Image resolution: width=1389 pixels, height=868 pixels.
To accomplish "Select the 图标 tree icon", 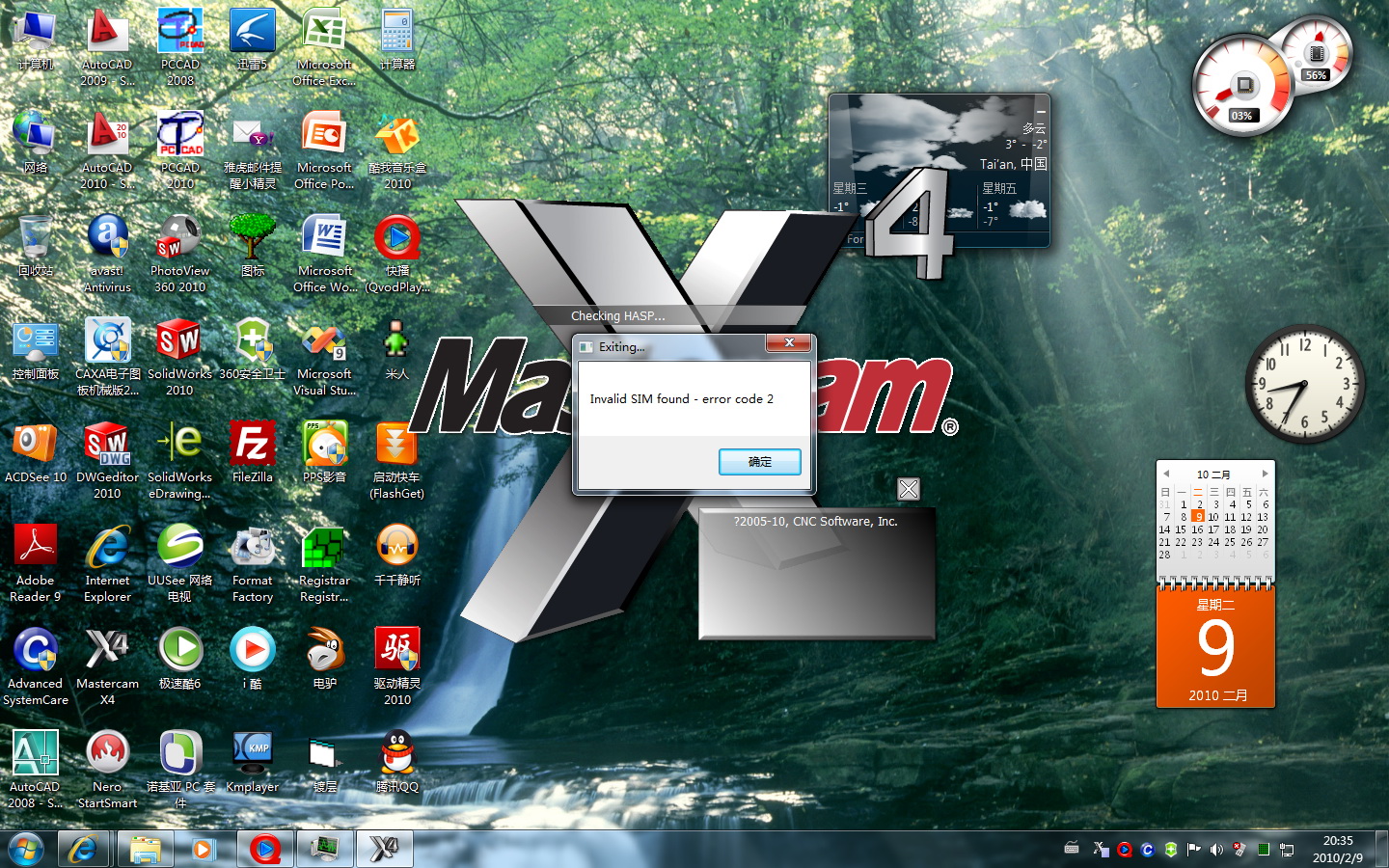I will click(x=252, y=247).
